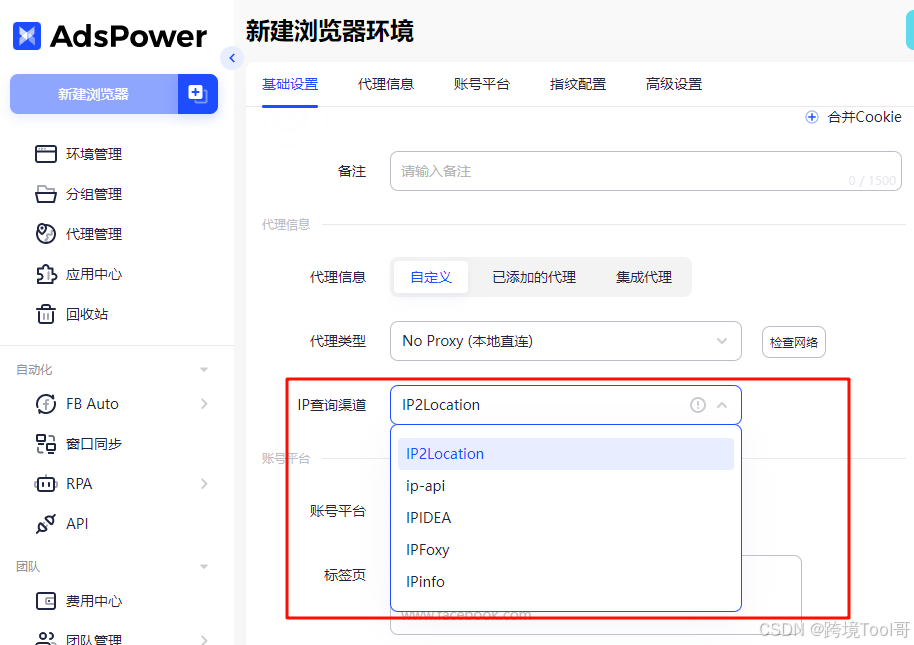
Task: Collapse the 团队 section
Action: [204, 566]
